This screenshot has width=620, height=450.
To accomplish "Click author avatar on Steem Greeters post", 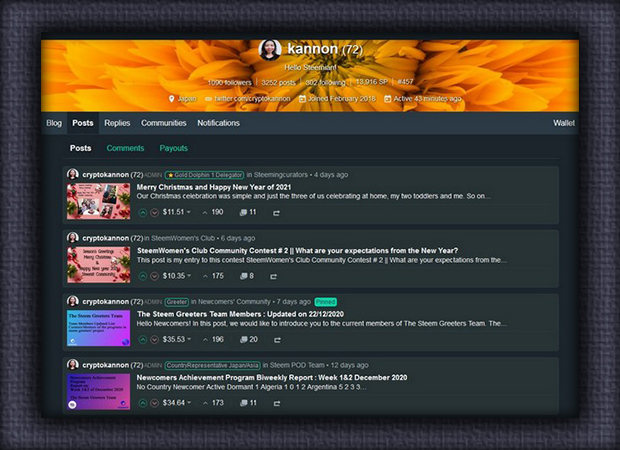I will 73,301.
